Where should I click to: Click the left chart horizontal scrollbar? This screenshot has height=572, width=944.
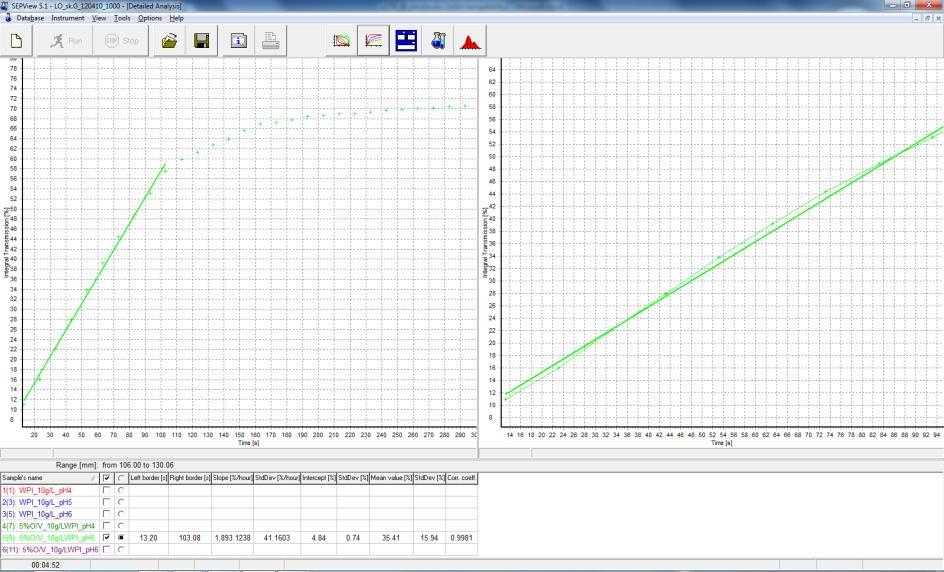[238, 453]
